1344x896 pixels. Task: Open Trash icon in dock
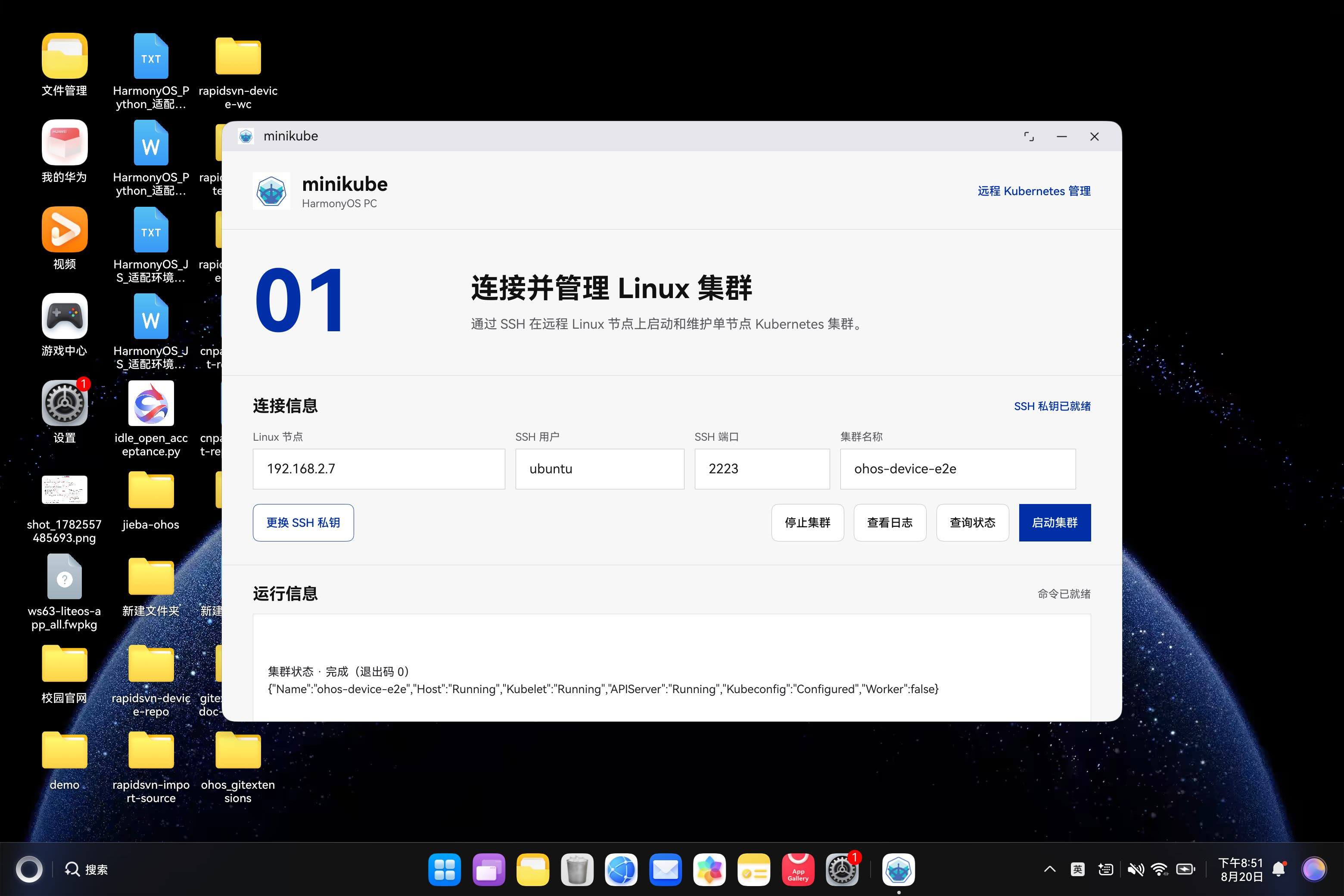point(577,870)
